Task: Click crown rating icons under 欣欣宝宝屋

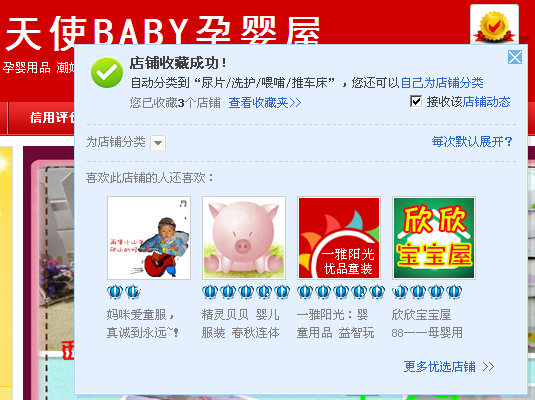Action: point(427,292)
